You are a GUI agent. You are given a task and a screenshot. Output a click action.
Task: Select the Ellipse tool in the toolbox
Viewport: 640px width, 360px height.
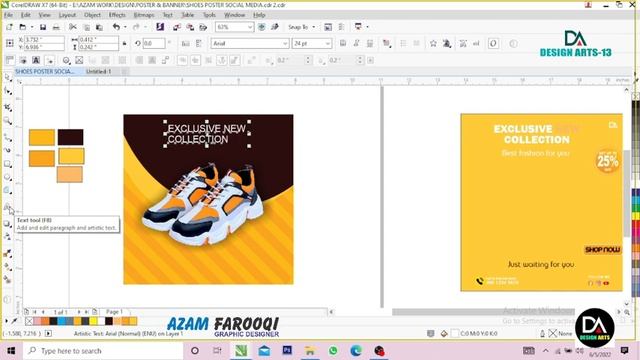click(x=8, y=177)
